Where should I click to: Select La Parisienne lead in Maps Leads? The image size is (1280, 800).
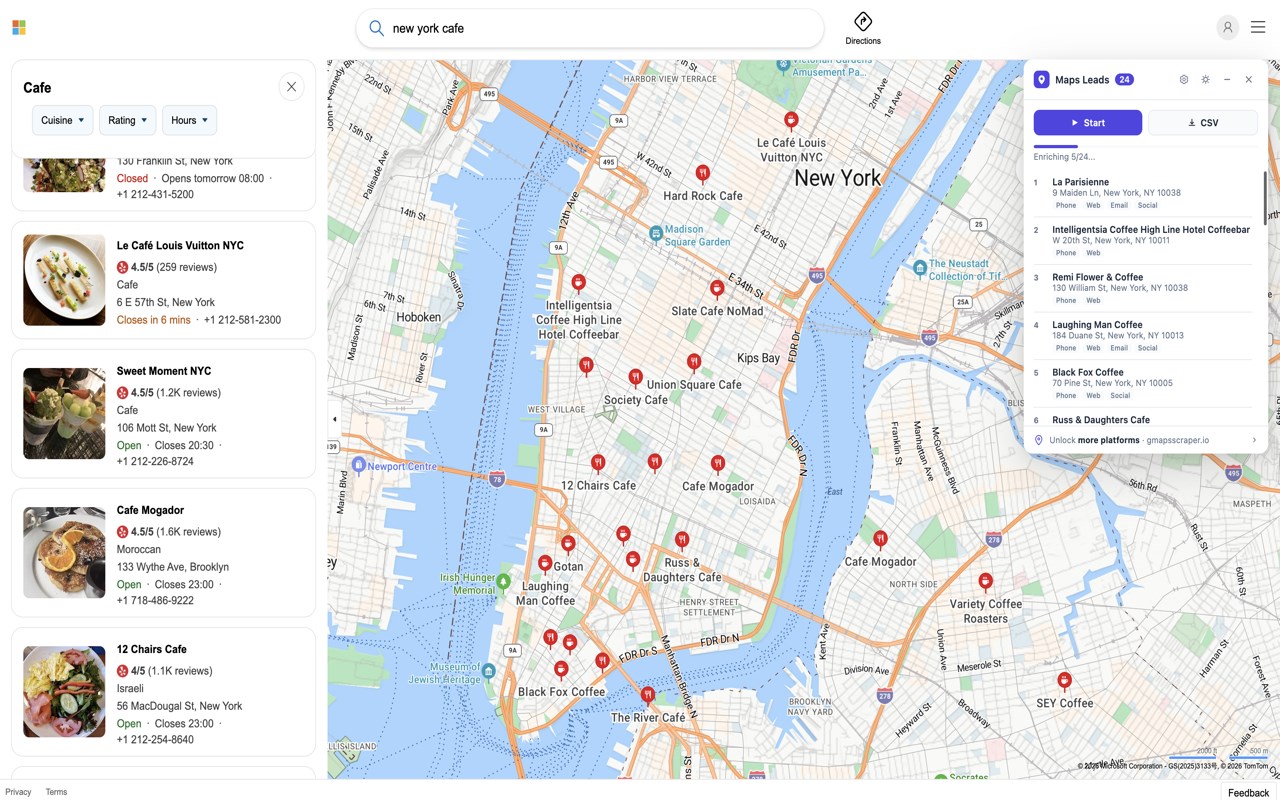pyautogui.click(x=1143, y=194)
